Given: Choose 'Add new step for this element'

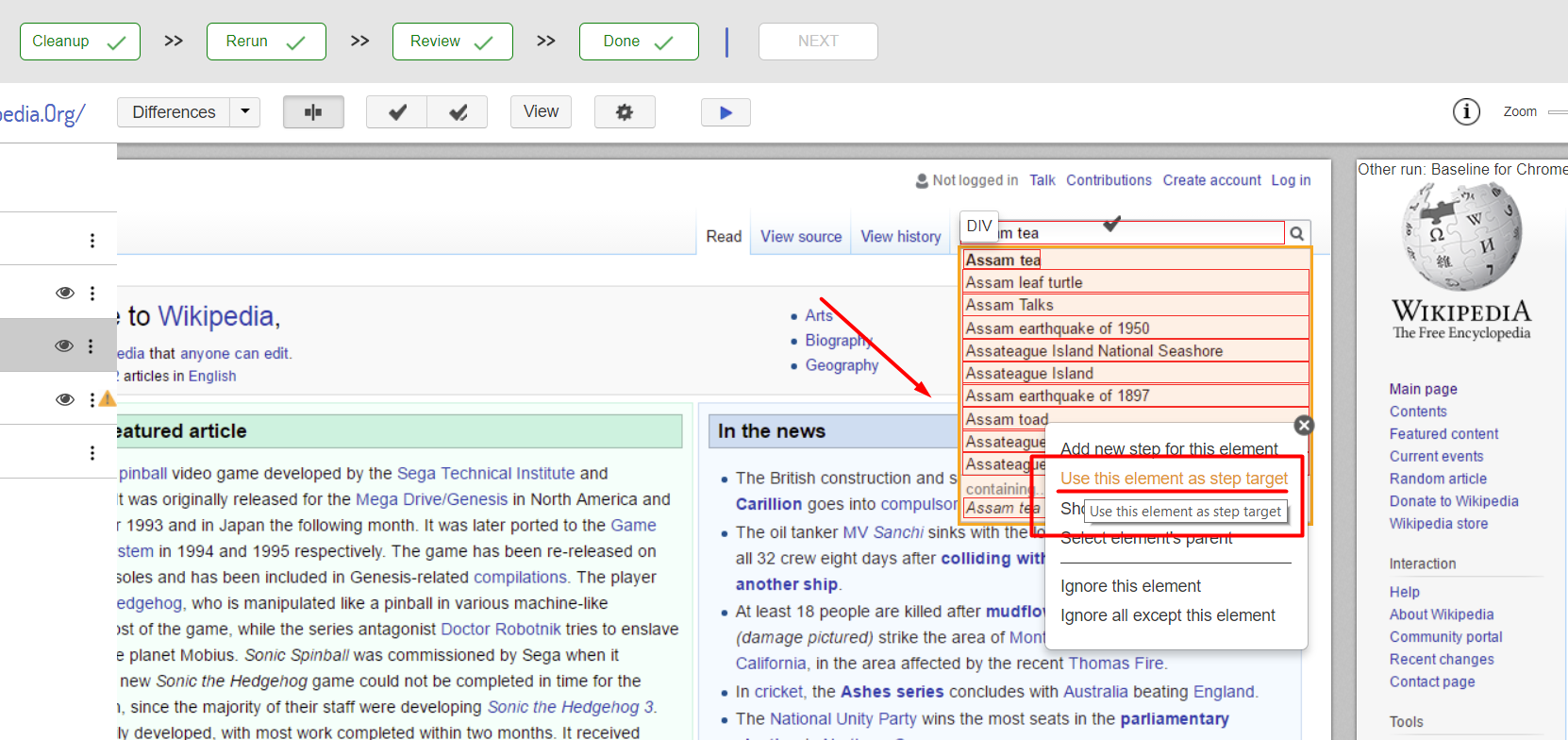Looking at the screenshot, I should pyautogui.click(x=1169, y=448).
